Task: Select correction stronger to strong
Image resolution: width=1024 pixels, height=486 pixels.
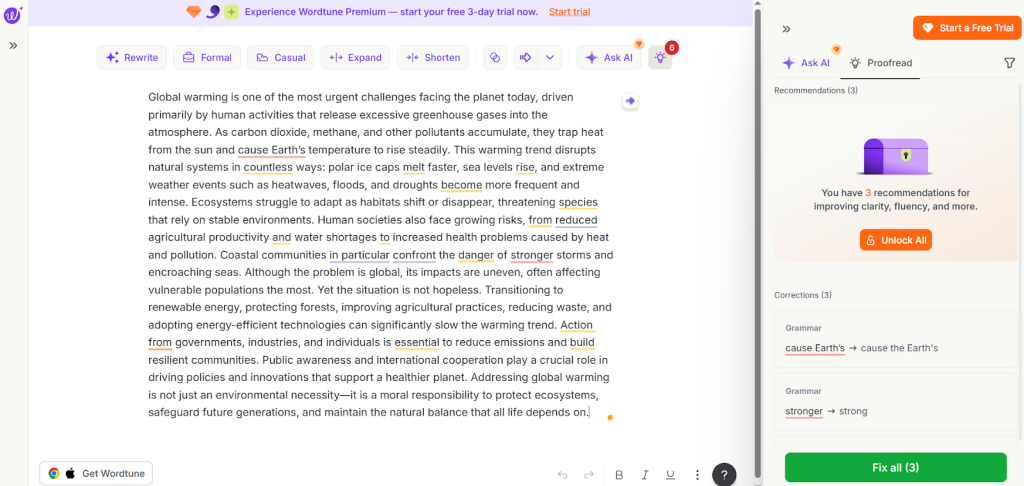Action: pyautogui.click(x=895, y=402)
